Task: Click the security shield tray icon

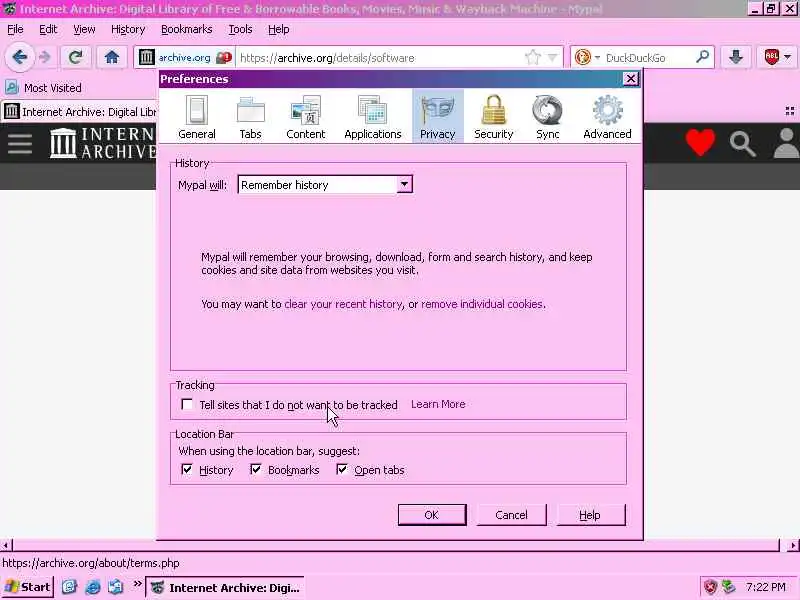Action: (x=710, y=587)
